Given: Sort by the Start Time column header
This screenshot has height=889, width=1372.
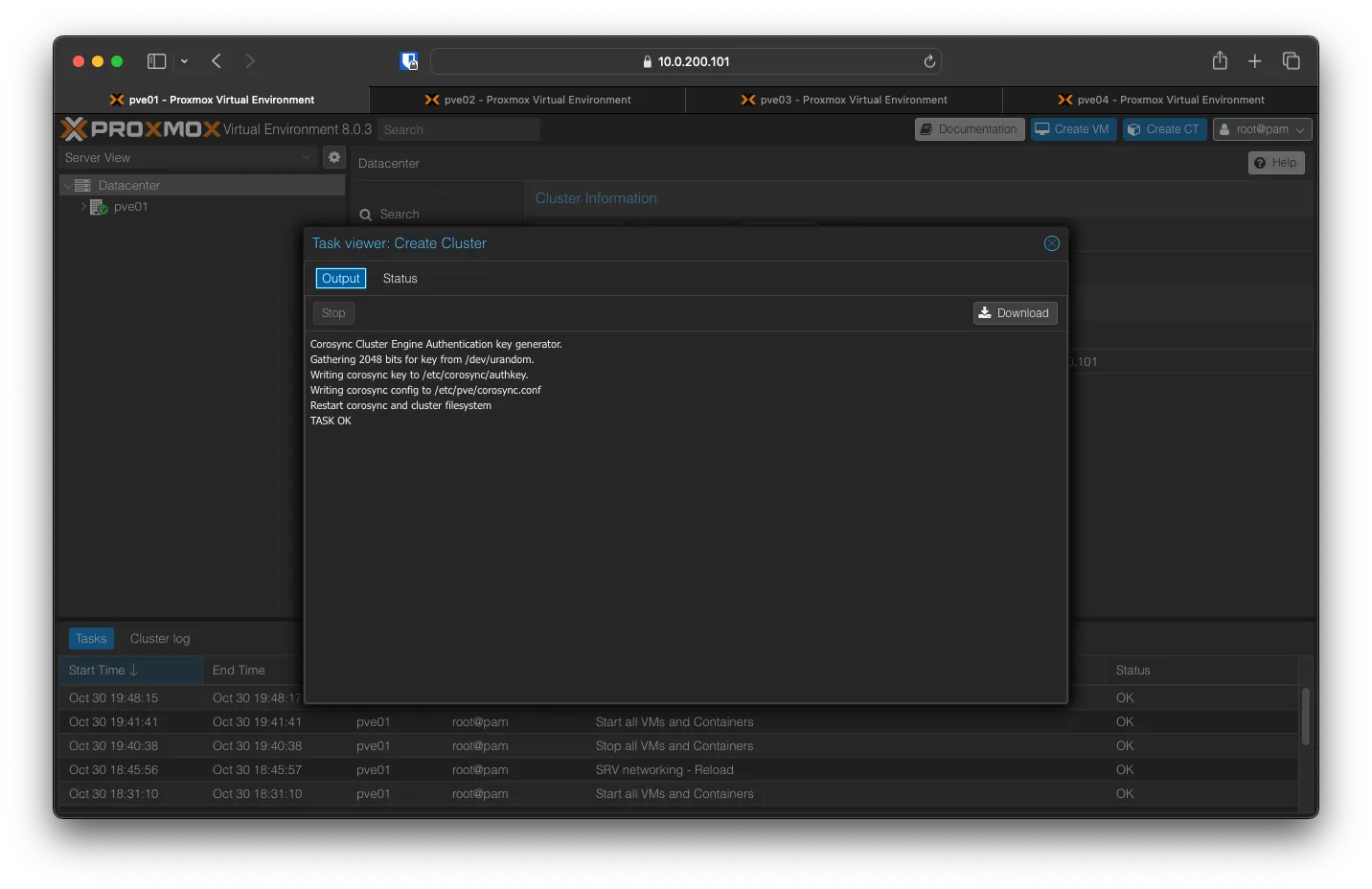Looking at the screenshot, I should pyautogui.click(x=130, y=671).
